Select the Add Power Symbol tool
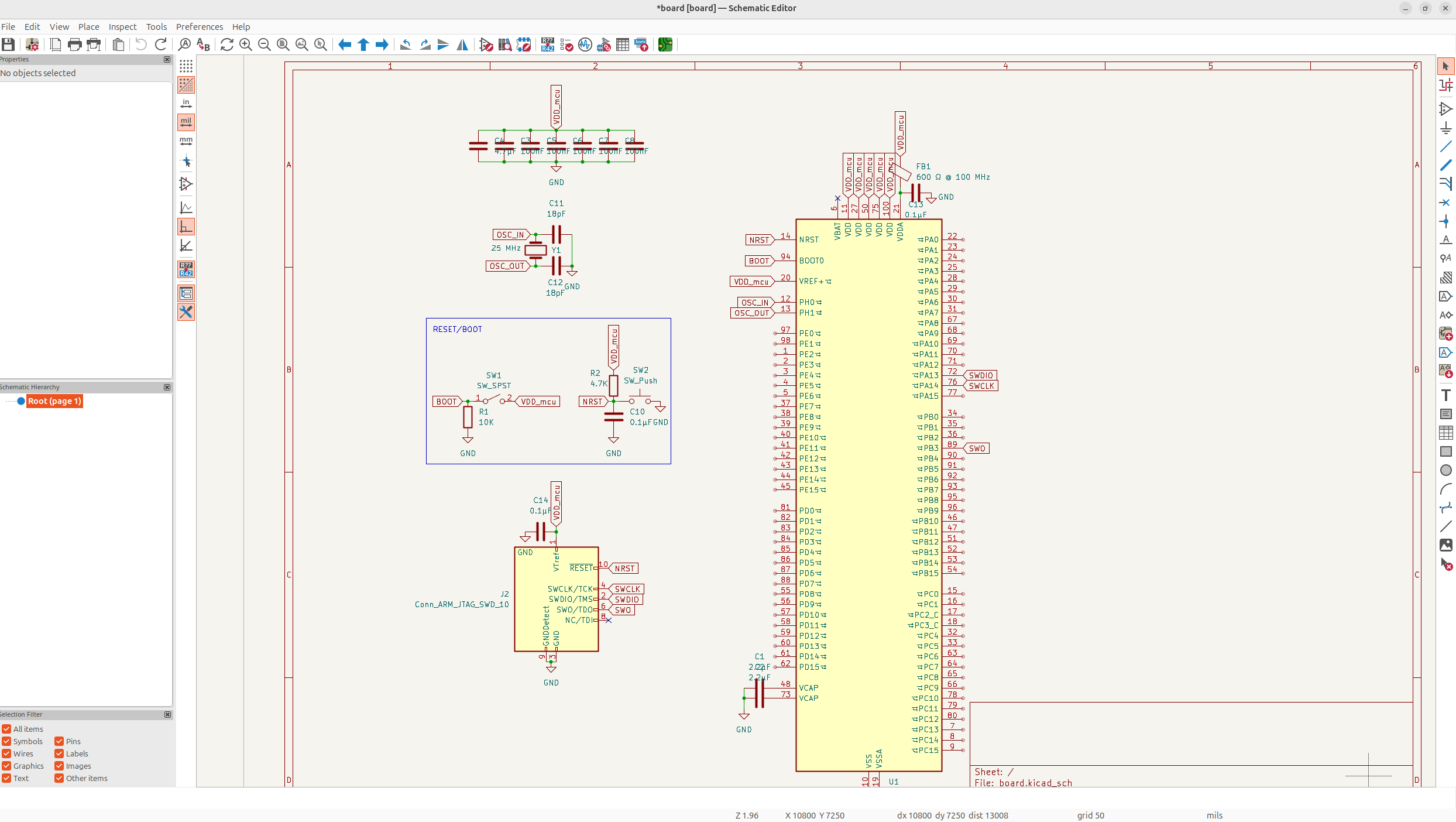Viewport: 1456px width, 822px height. (1445, 128)
